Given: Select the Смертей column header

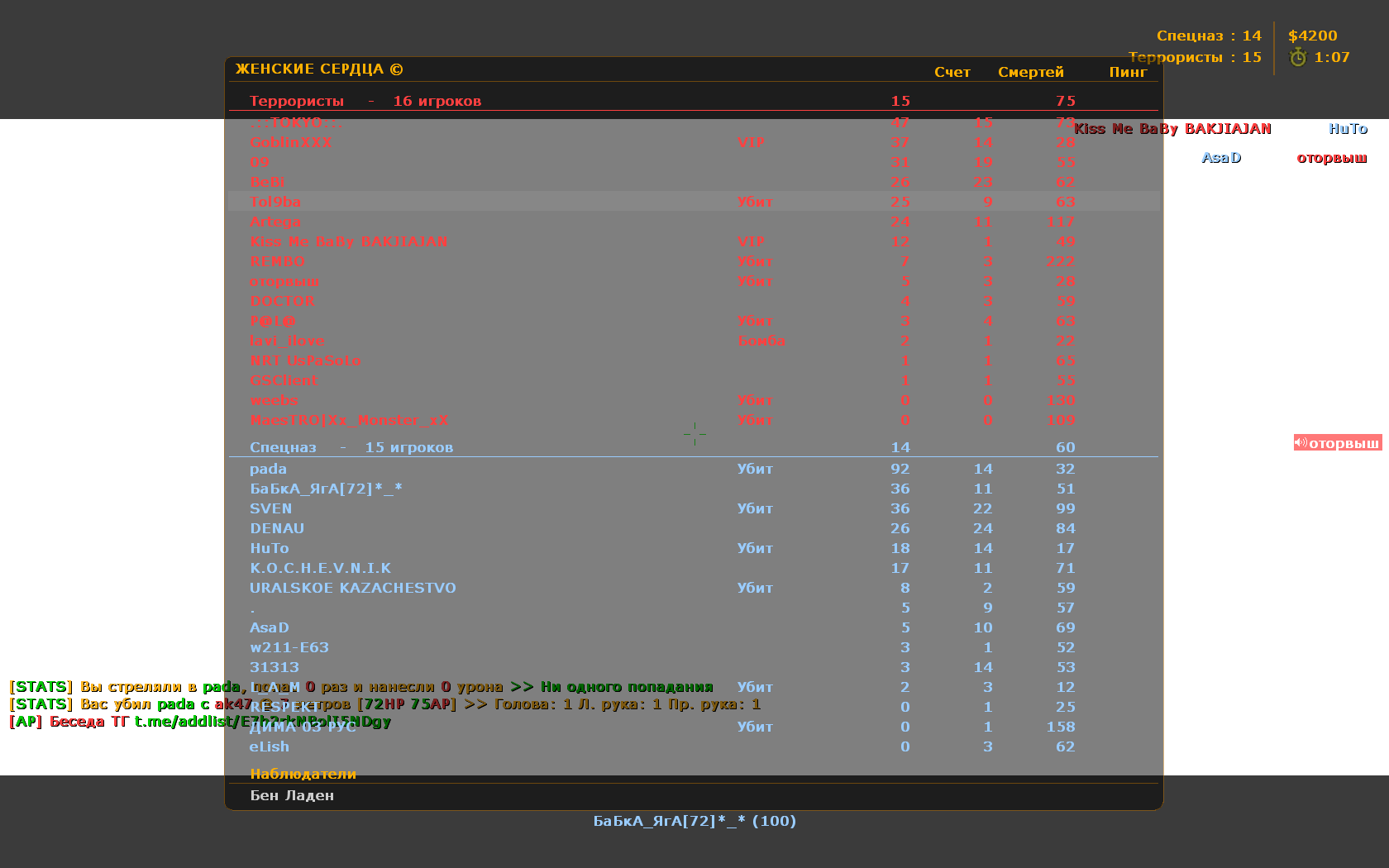Looking at the screenshot, I should point(1030,72).
